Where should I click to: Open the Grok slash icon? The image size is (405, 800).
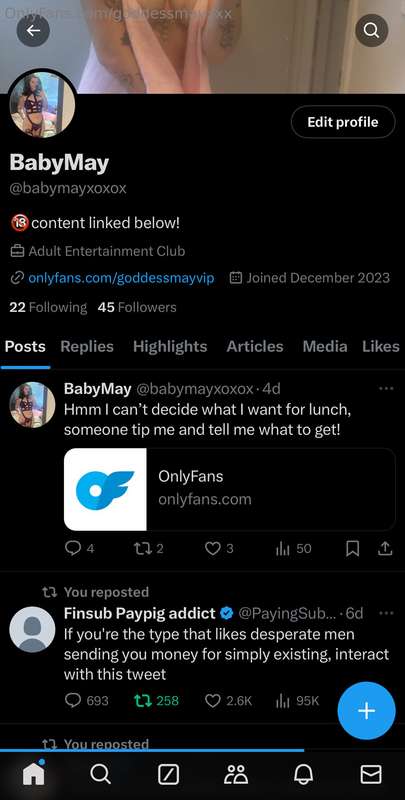coord(168,775)
